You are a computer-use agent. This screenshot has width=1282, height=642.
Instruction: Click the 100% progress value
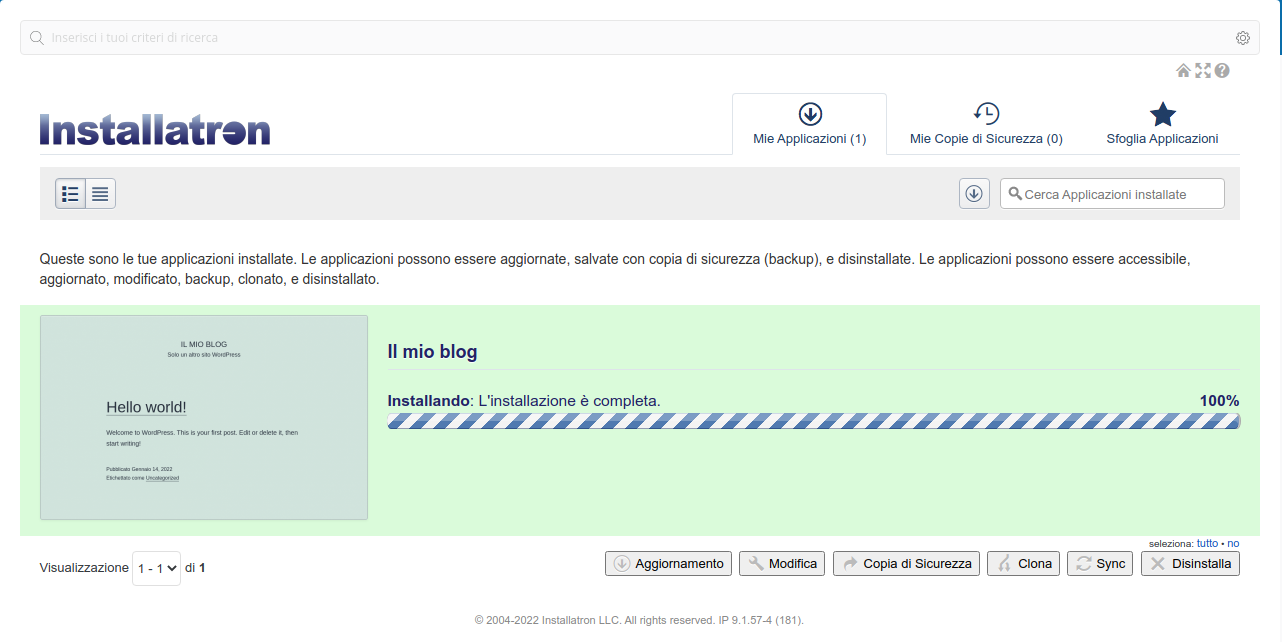pyautogui.click(x=1220, y=401)
